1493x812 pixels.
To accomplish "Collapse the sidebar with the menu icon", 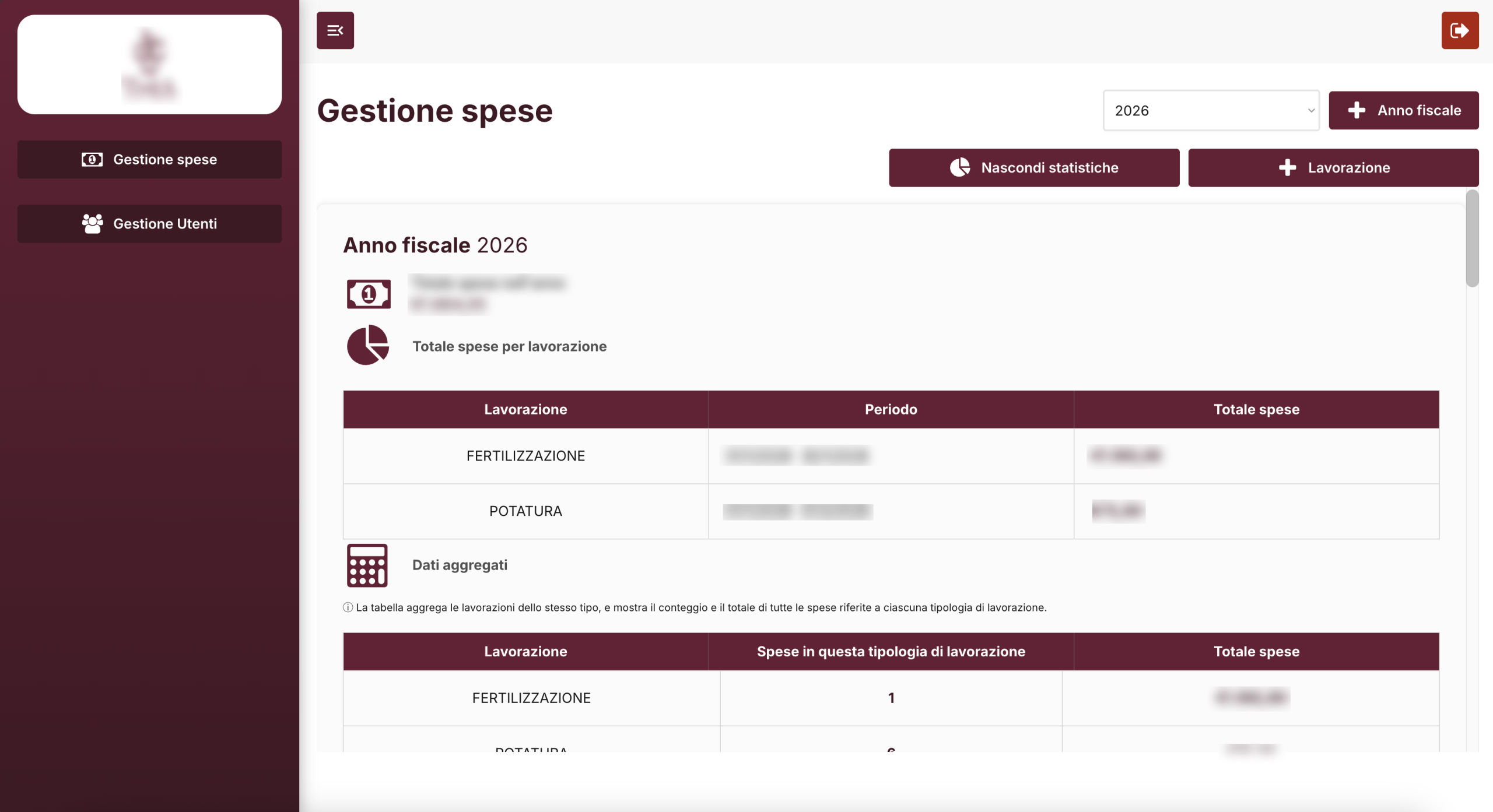I will point(335,30).
